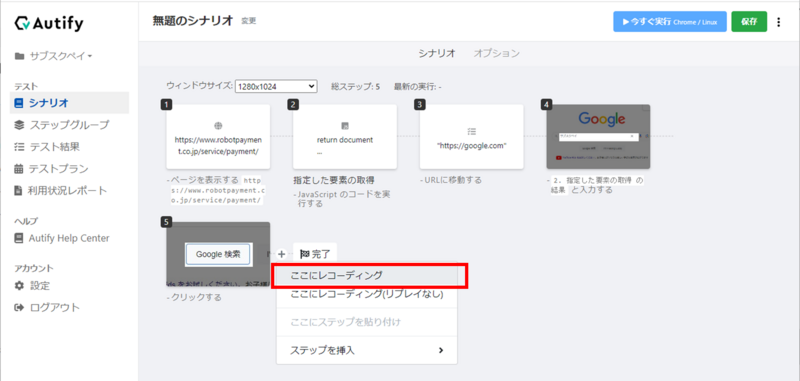Click the ステップグループ layers icon

pyautogui.click(x=19, y=125)
